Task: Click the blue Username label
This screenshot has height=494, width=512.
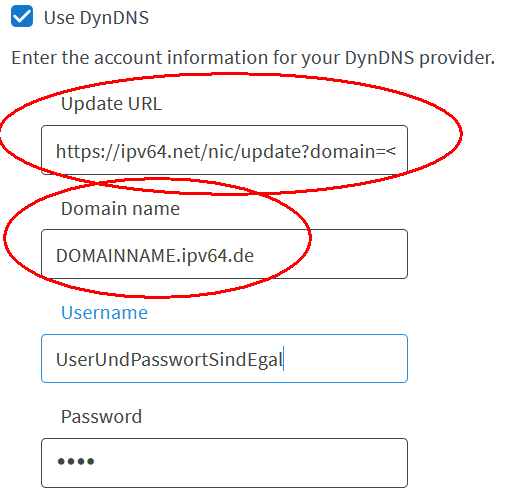Action: [x=104, y=313]
